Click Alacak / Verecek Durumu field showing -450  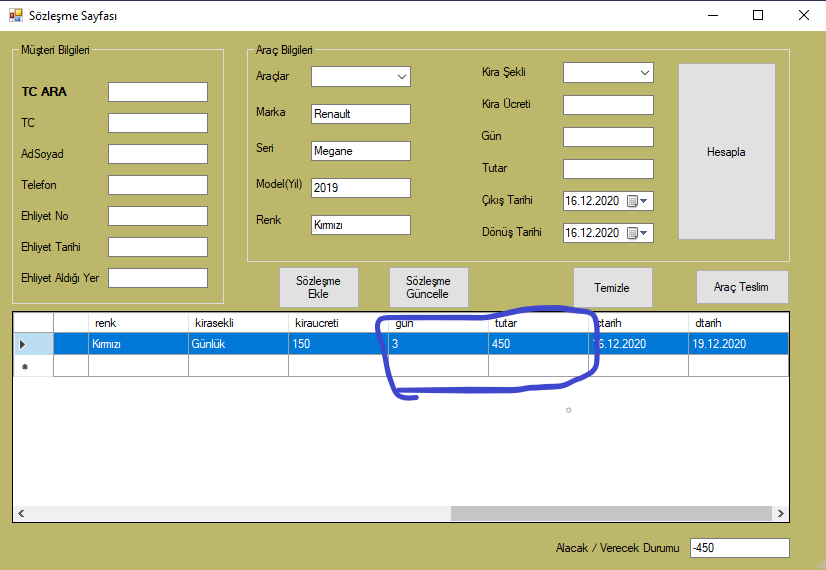[740, 548]
